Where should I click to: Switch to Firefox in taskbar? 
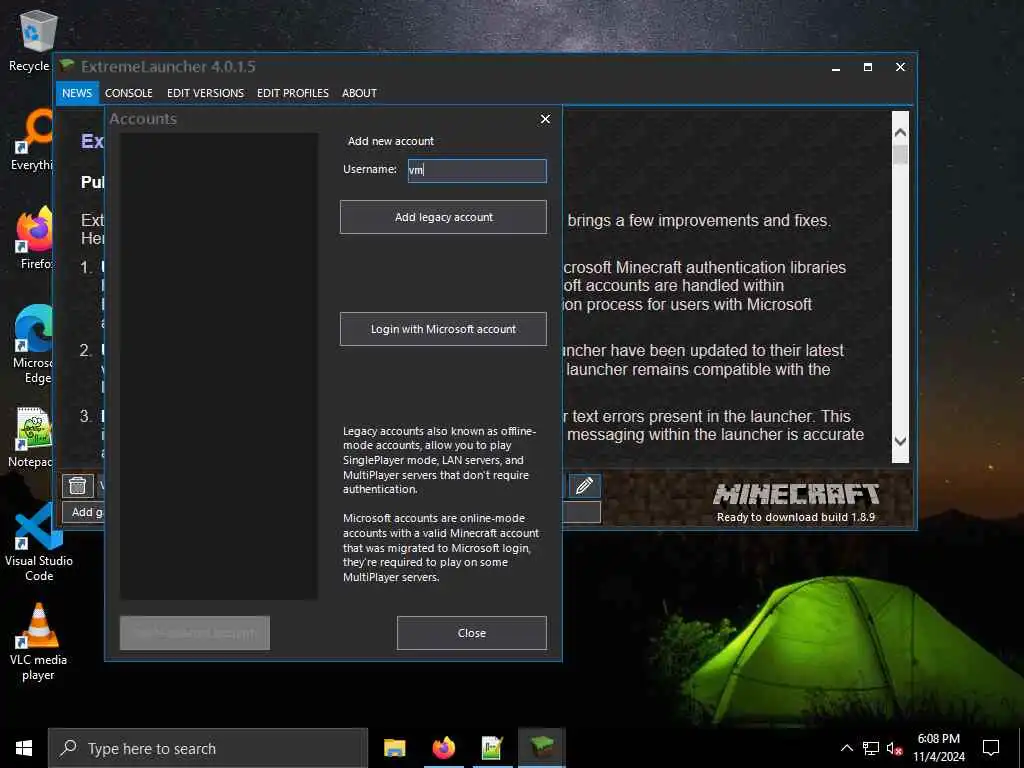tap(443, 748)
